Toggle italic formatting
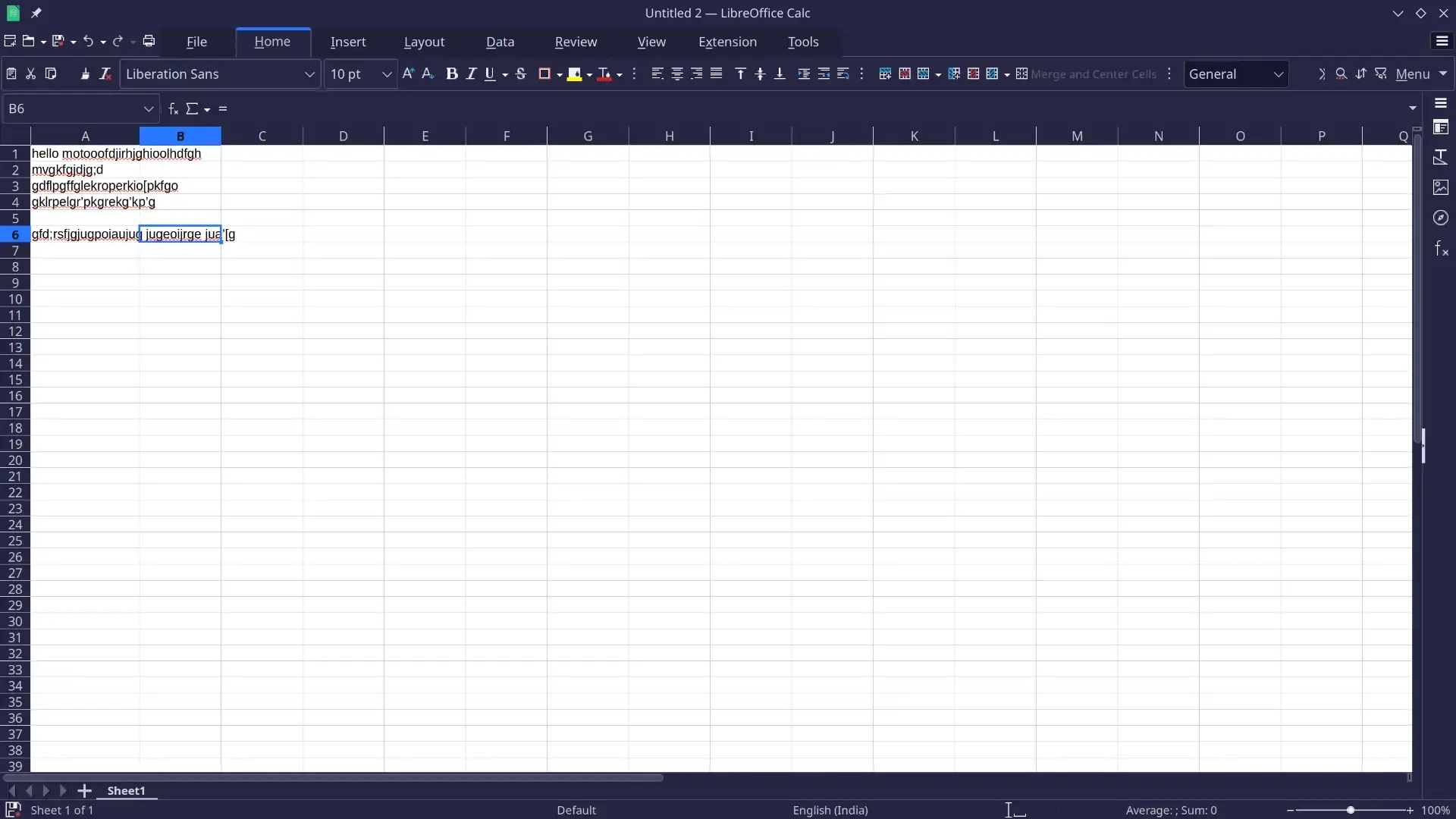Image resolution: width=1456 pixels, height=819 pixels. [471, 74]
